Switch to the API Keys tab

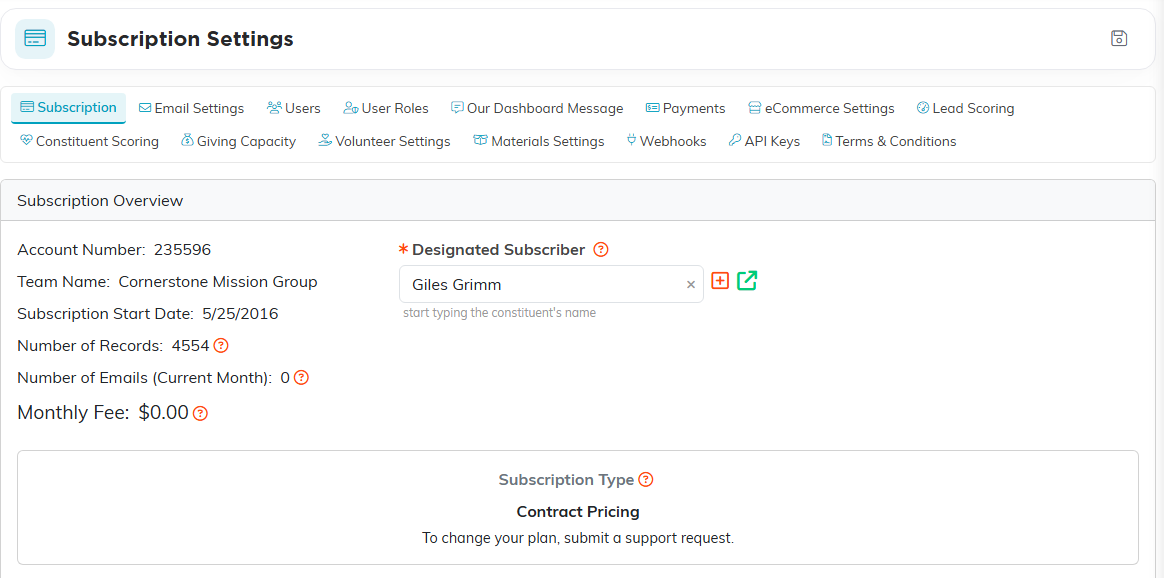(764, 141)
